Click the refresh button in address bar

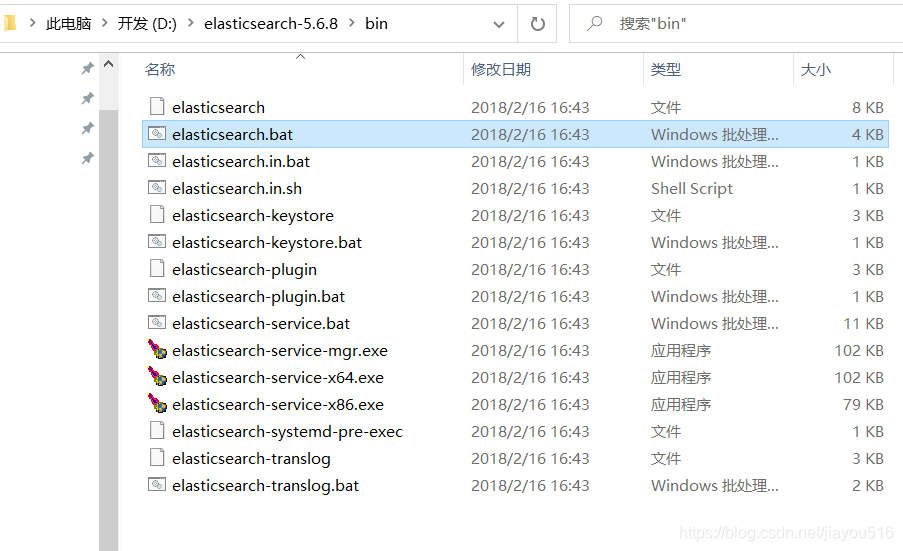tap(537, 24)
